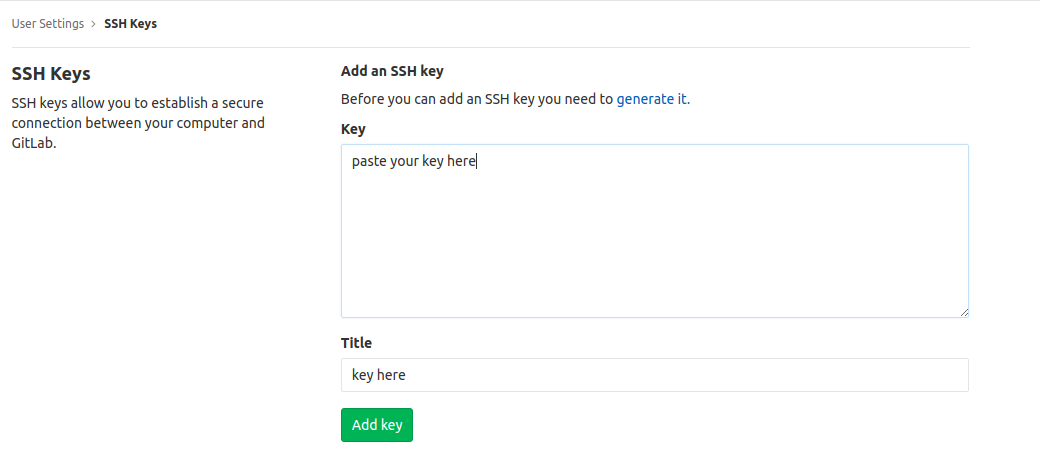The image size is (1040, 465).
Task: Click the paste your key here text
Action: (x=414, y=161)
